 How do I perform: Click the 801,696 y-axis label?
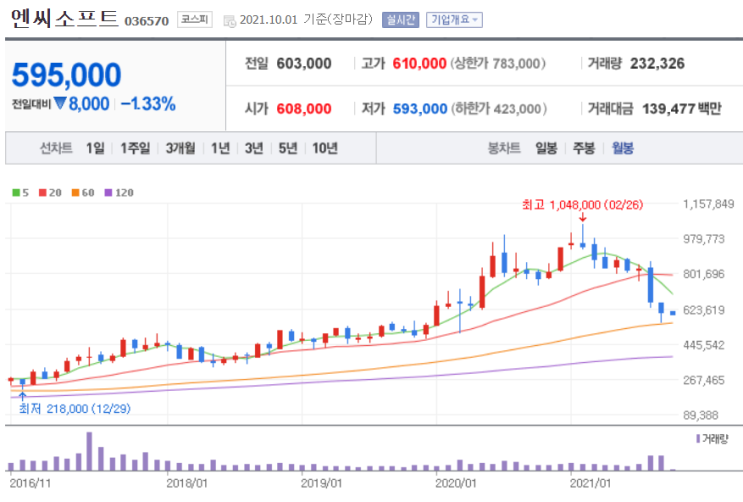[704, 274]
